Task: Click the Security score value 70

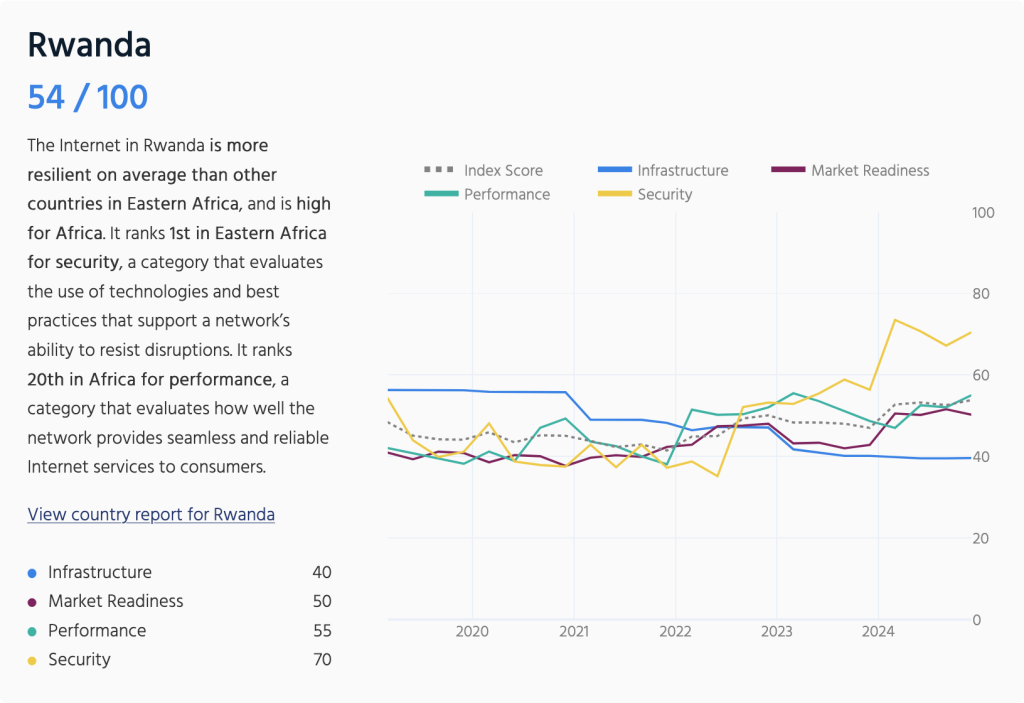Action: [x=321, y=660]
